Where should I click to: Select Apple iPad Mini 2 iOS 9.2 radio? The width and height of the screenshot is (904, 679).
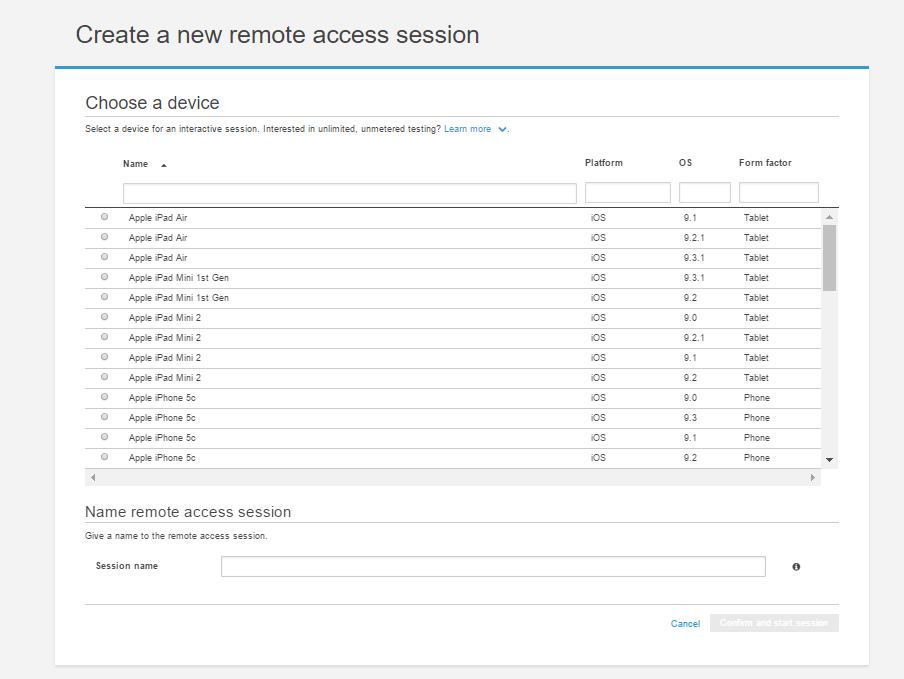coord(105,377)
